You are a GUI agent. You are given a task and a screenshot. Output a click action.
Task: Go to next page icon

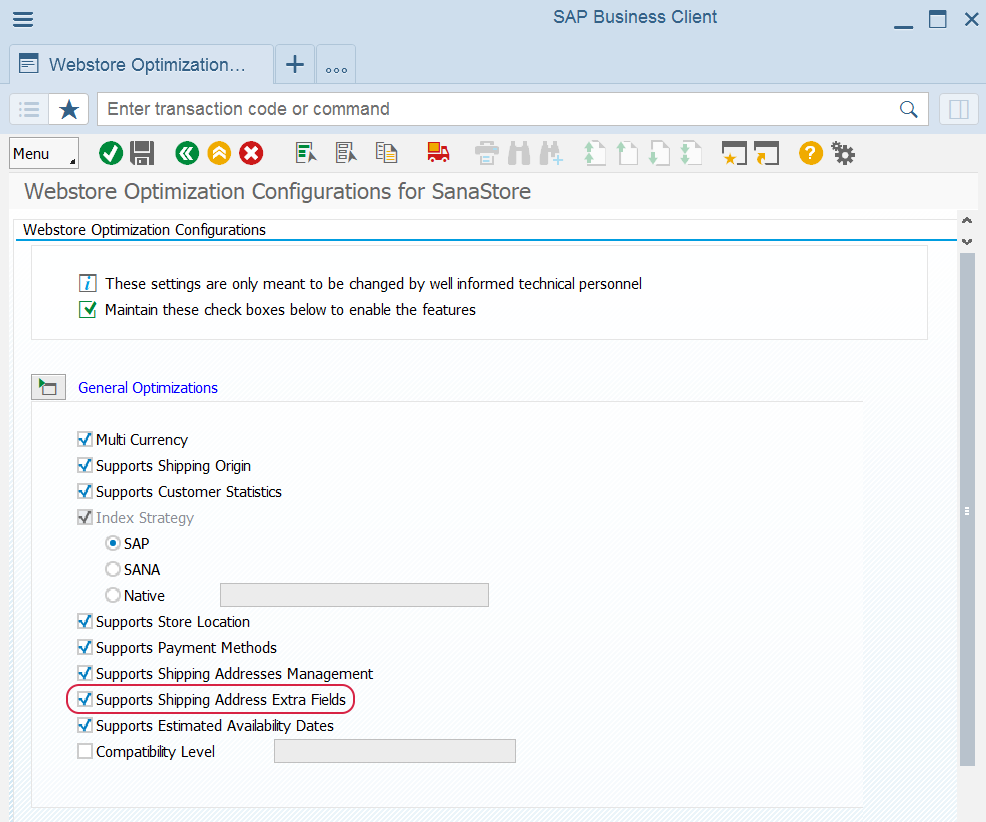point(659,153)
